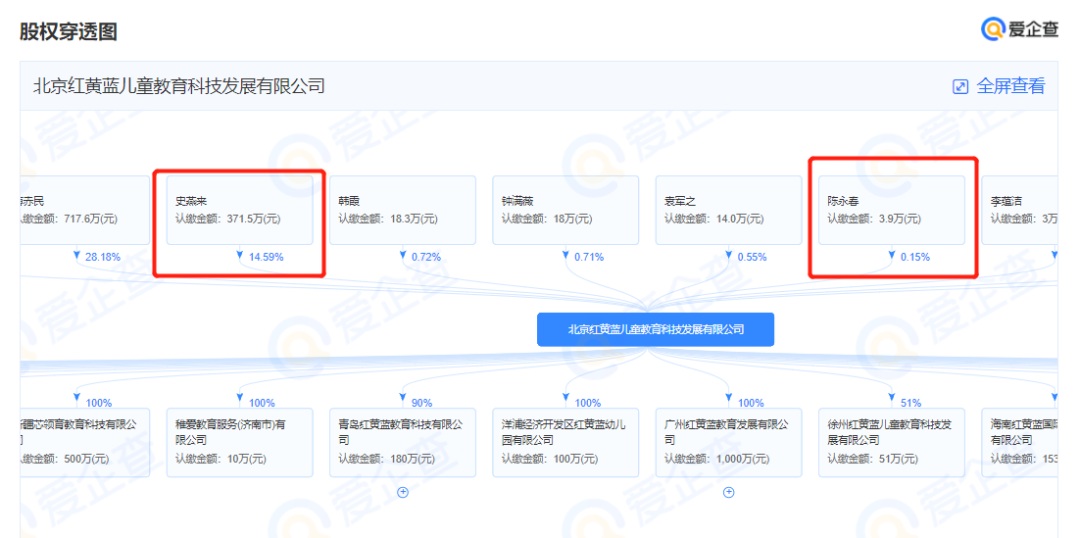The height and width of the screenshot is (538, 1080).
Task: Select the central 北京红黄蓝儿童教育科技发展有限公司 blue node
Action: tap(656, 329)
